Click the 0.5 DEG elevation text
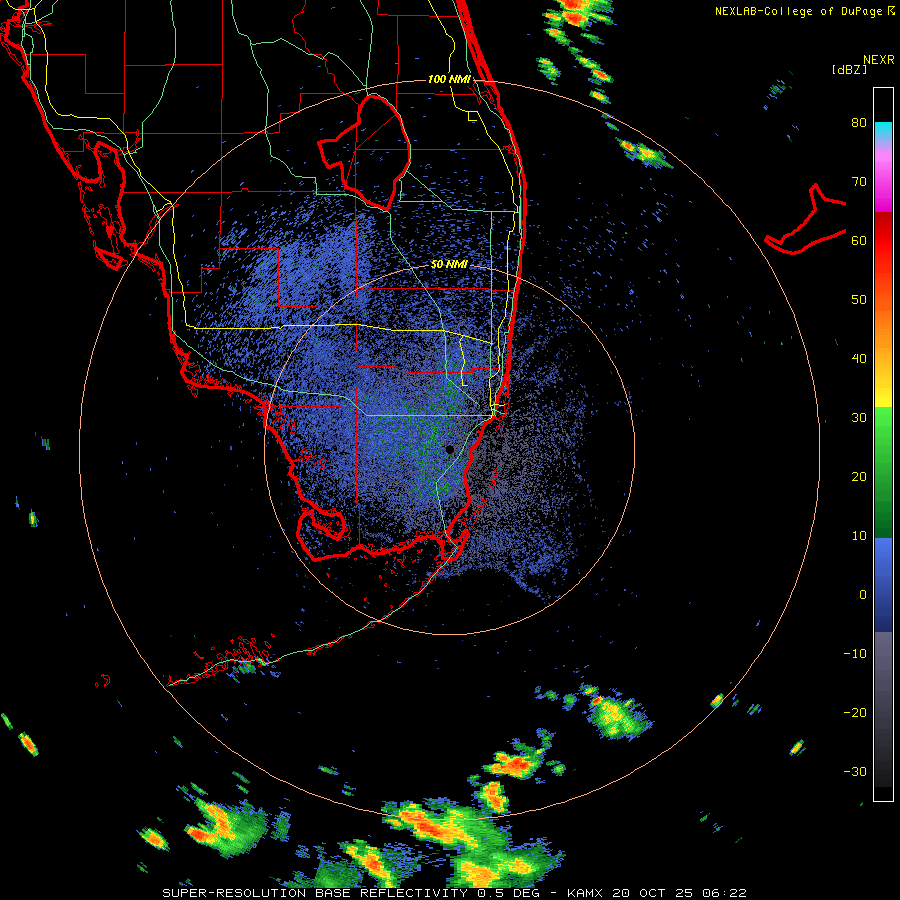Screen dimensions: 900x900 click(510, 893)
